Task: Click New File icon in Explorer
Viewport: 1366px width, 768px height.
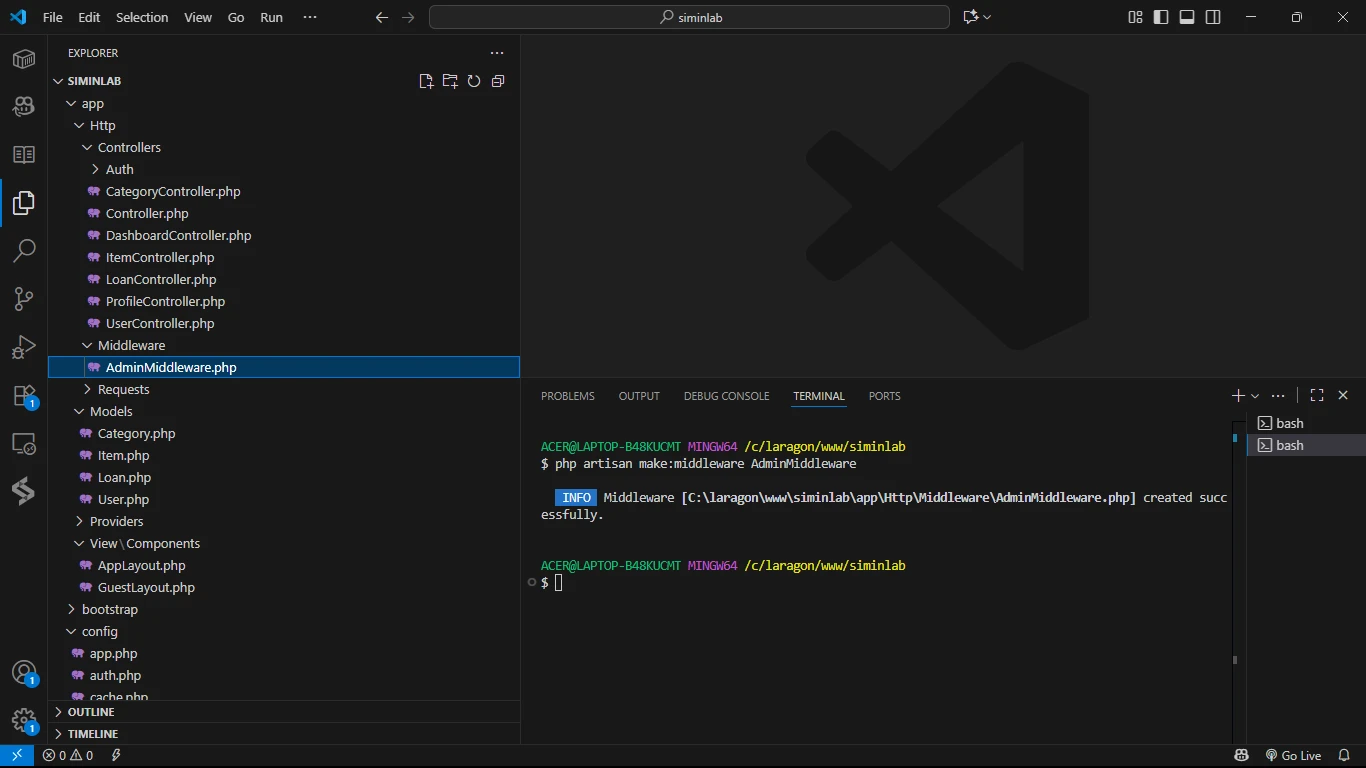Action: (426, 81)
